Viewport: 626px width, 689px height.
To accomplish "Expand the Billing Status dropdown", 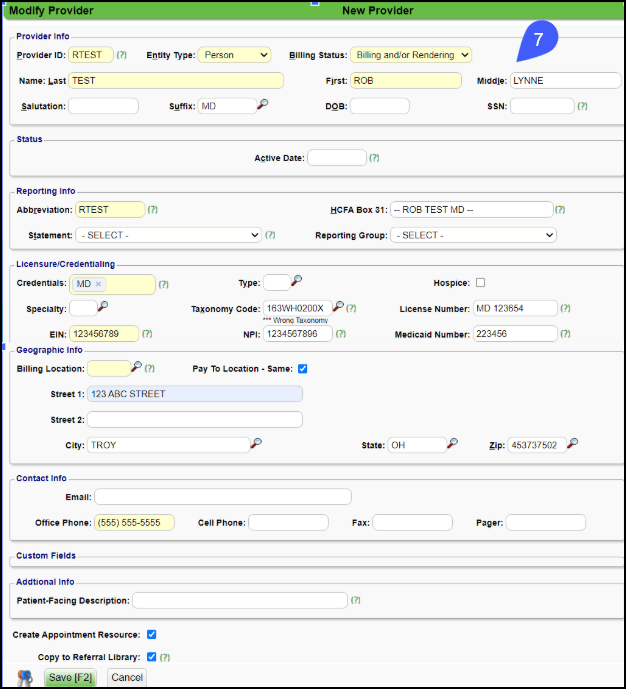I will click(x=410, y=55).
